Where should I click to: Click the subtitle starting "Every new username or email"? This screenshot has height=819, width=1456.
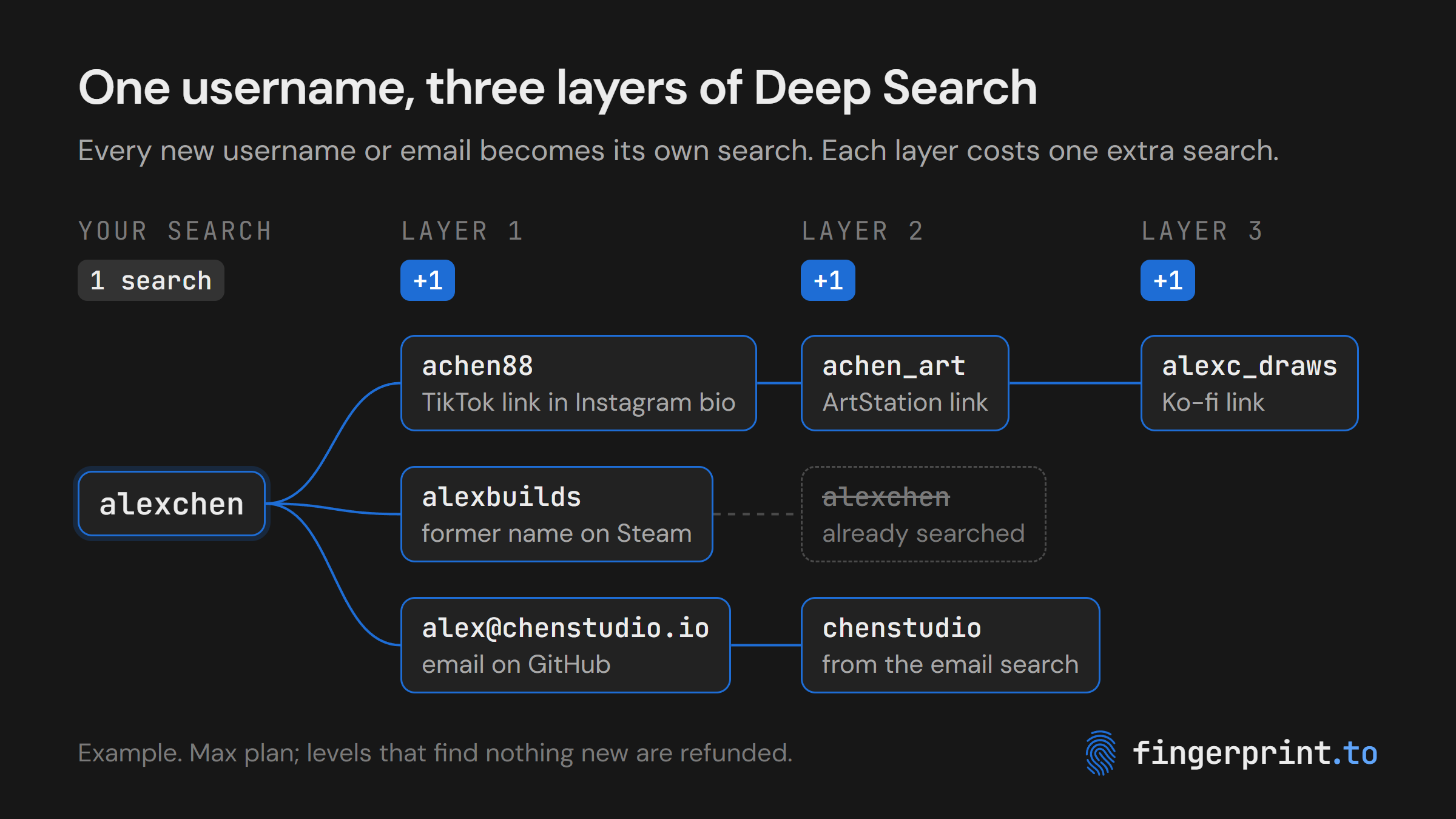coord(678,151)
